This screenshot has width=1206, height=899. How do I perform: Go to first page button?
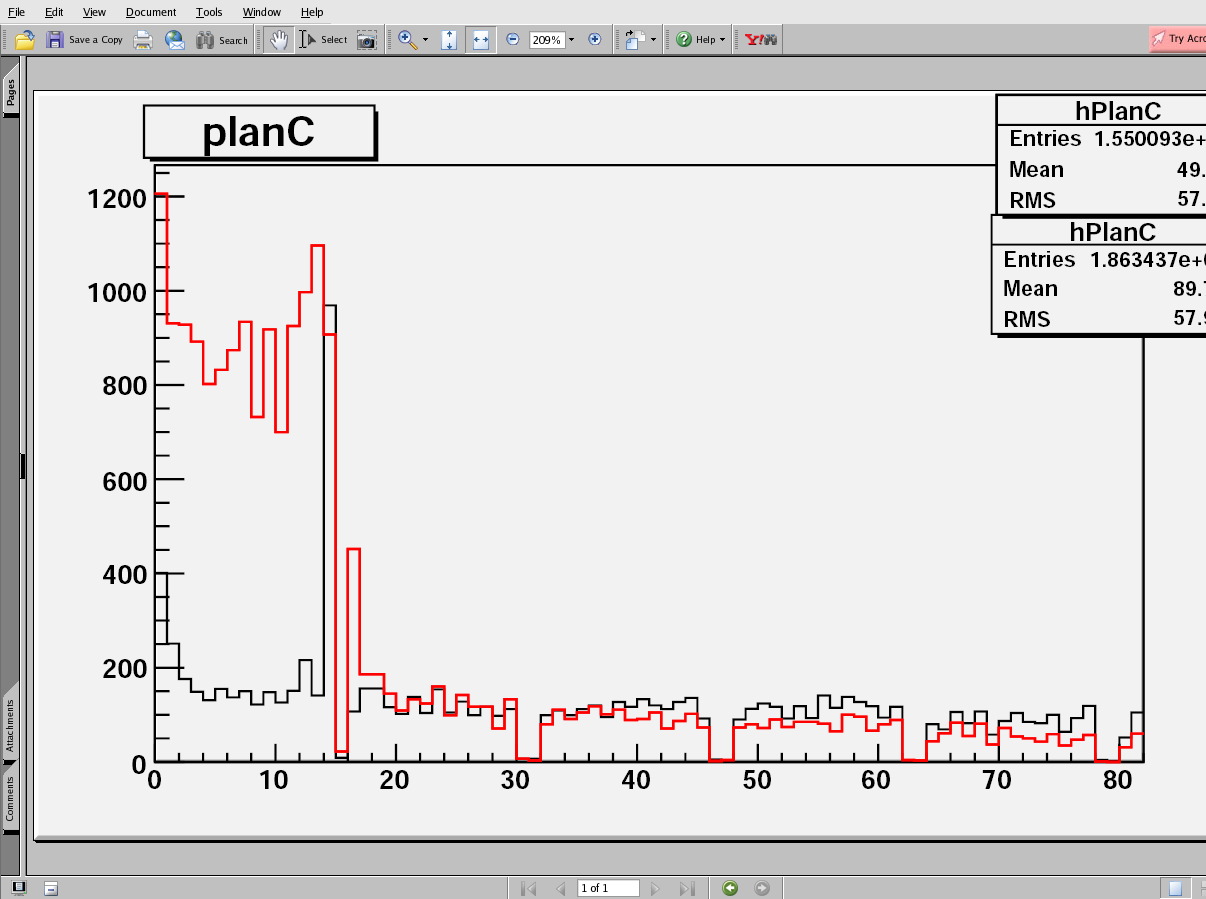[529, 888]
